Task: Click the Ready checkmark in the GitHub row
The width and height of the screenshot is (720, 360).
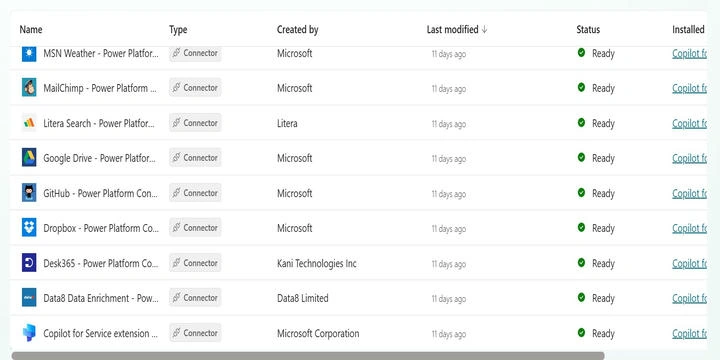Action: tap(581, 193)
